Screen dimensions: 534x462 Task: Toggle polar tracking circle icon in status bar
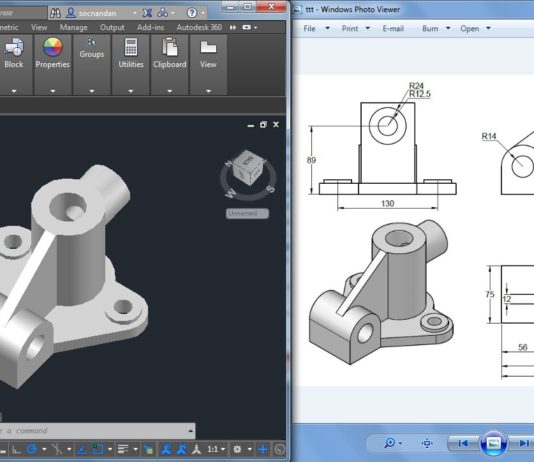pyautogui.click(x=32, y=449)
